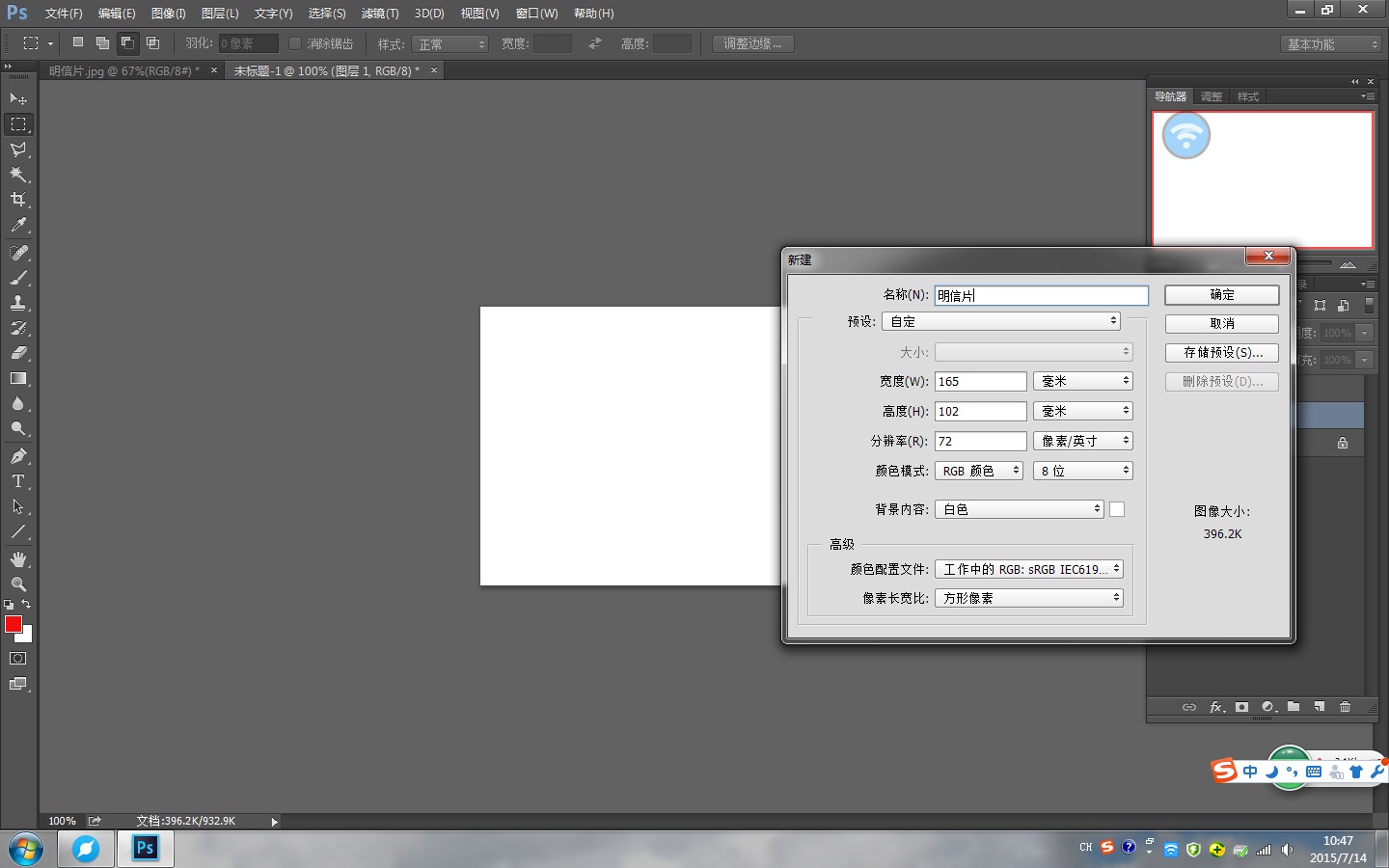The height and width of the screenshot is (868, 1389).
Task: Click the name (名称) input field
Action: click(1042, 295)
